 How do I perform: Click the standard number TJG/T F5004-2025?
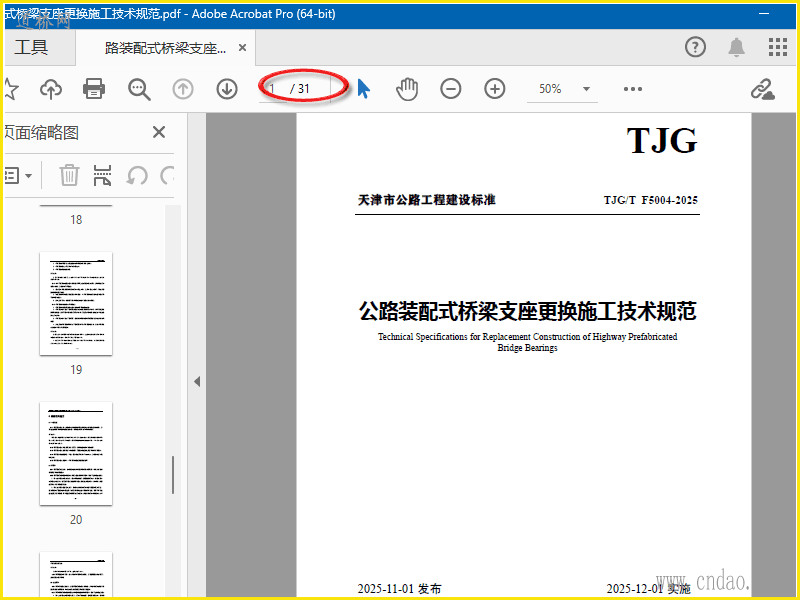(651, 200)
